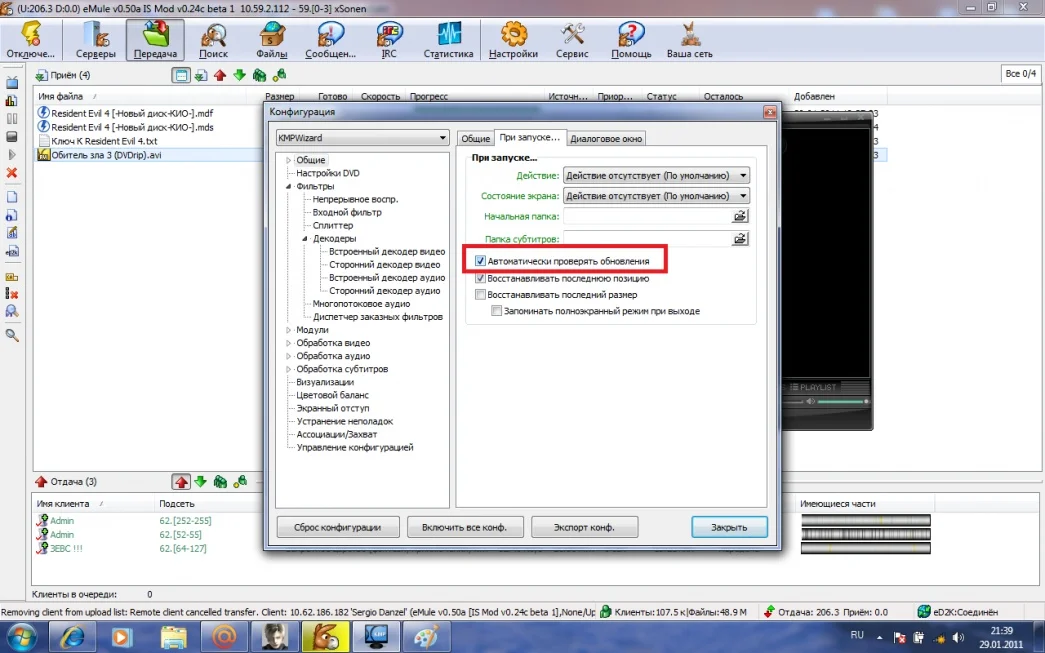1045x653 pixels.
Task: Open the Серверы toolbar section in eMule
Action: (x=95, y=40)
